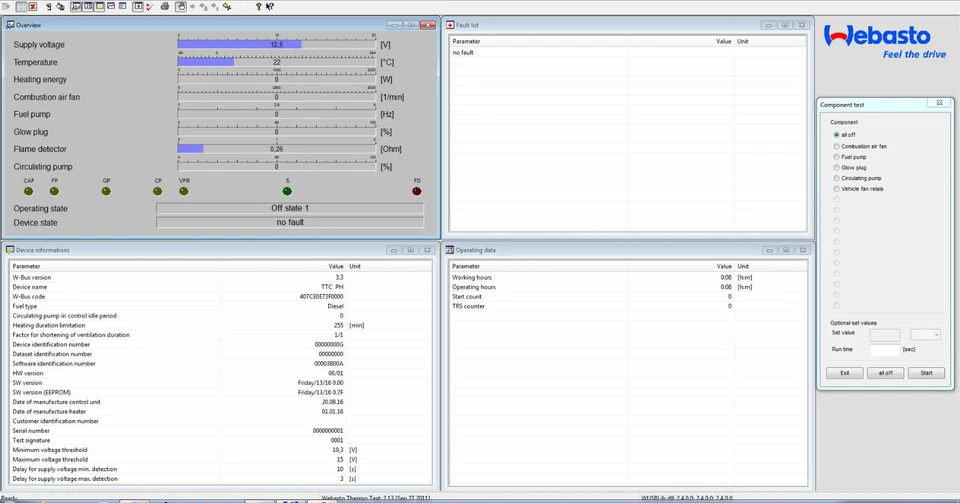This screenshot has height=503, width=960.
Task: Click the Device state 'no fault' field
Action: pos(290,222)
